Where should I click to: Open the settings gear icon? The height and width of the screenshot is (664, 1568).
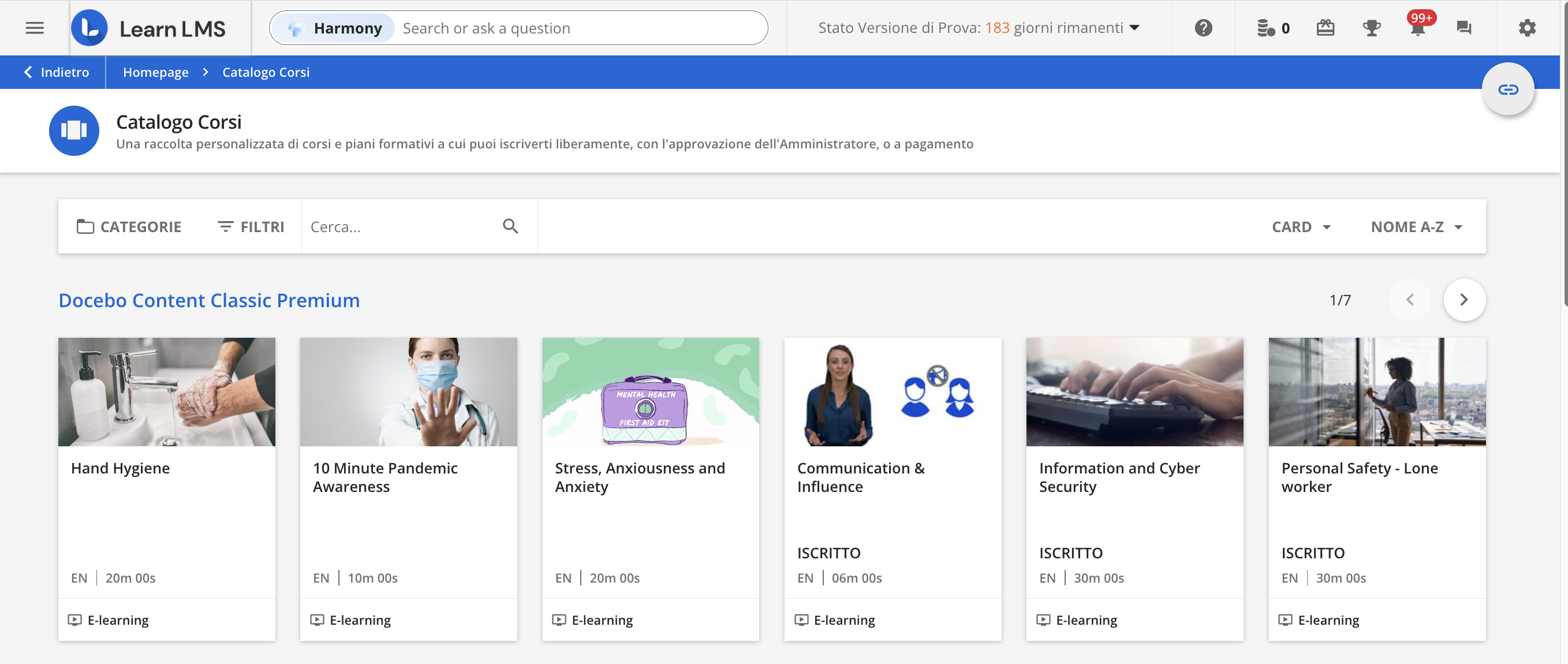click(1526, 28)
